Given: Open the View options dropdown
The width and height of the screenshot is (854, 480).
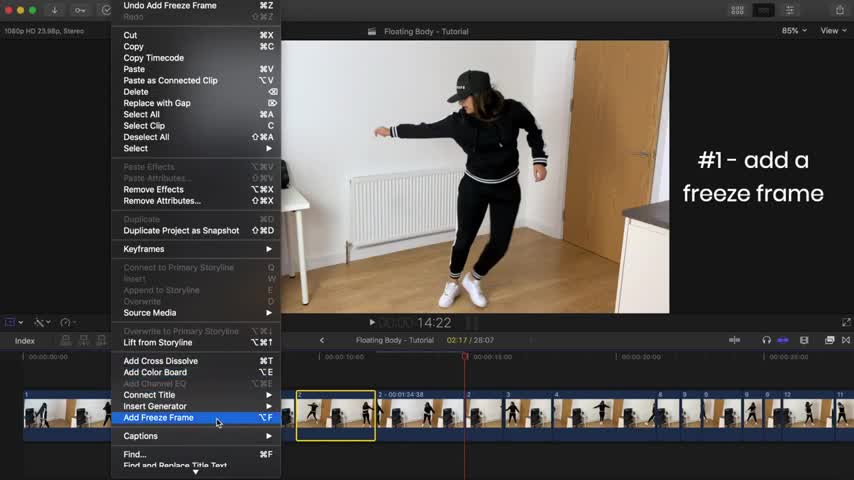Looking at the screenshot, I should point(833,31).
